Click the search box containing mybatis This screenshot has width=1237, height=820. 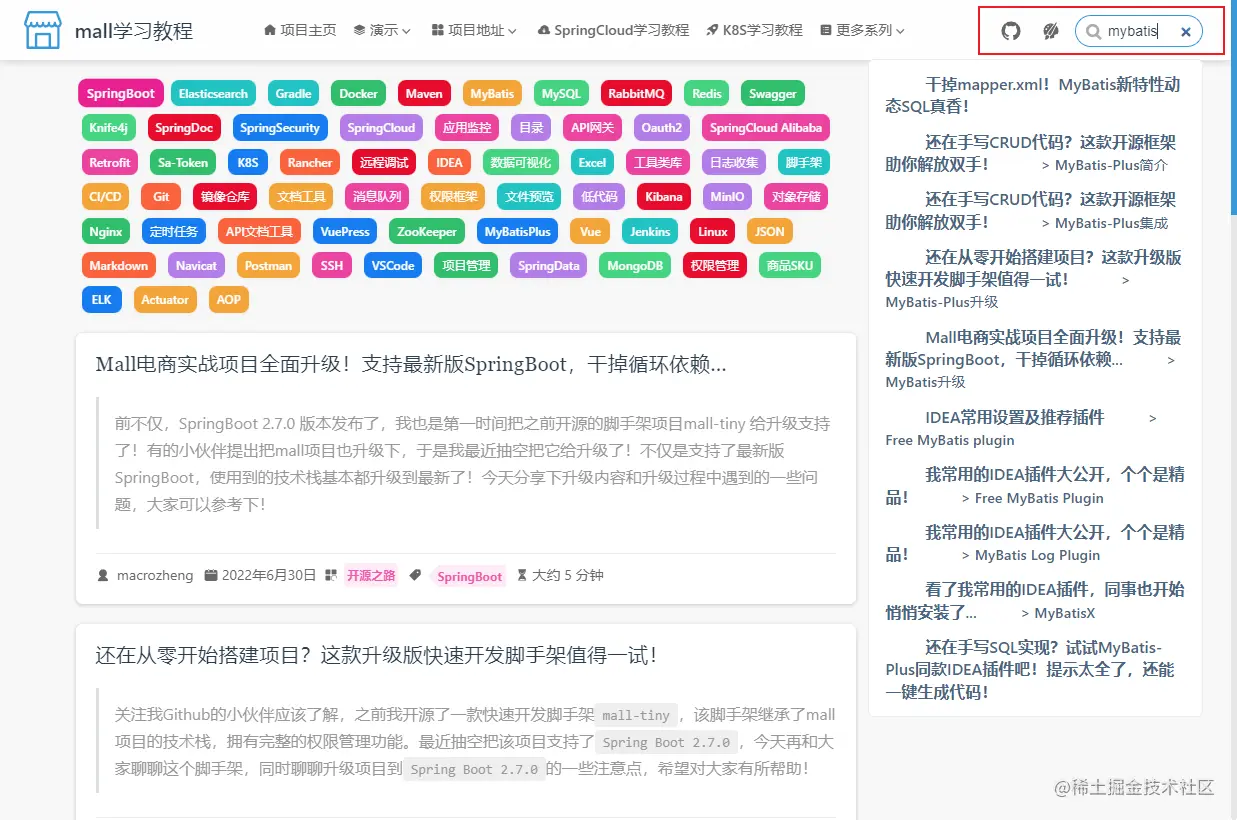click(x=1139, y=32)
